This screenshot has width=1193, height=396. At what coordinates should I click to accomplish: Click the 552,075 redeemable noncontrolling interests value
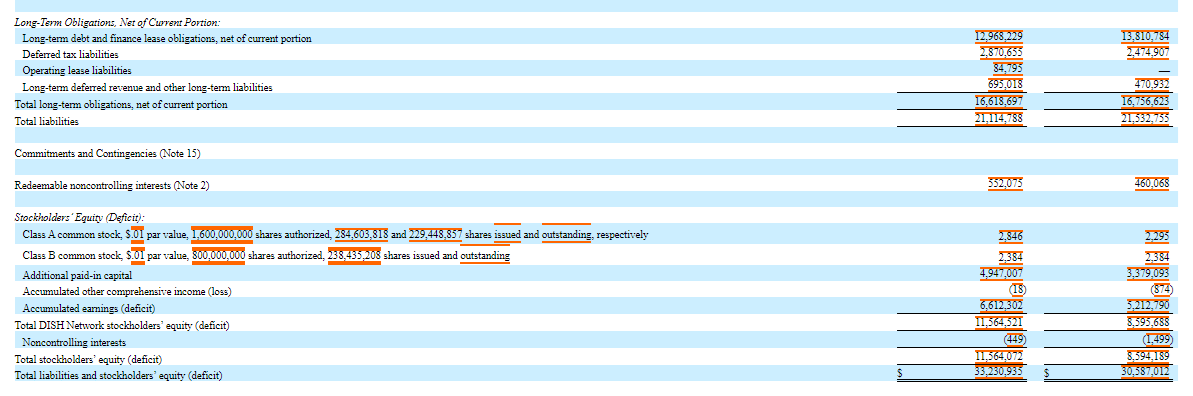click(1005, 185)
